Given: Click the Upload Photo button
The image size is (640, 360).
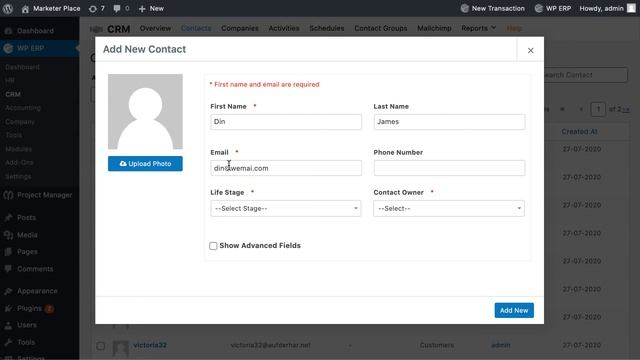Looking at the screenshot, I should click(145, 164).
